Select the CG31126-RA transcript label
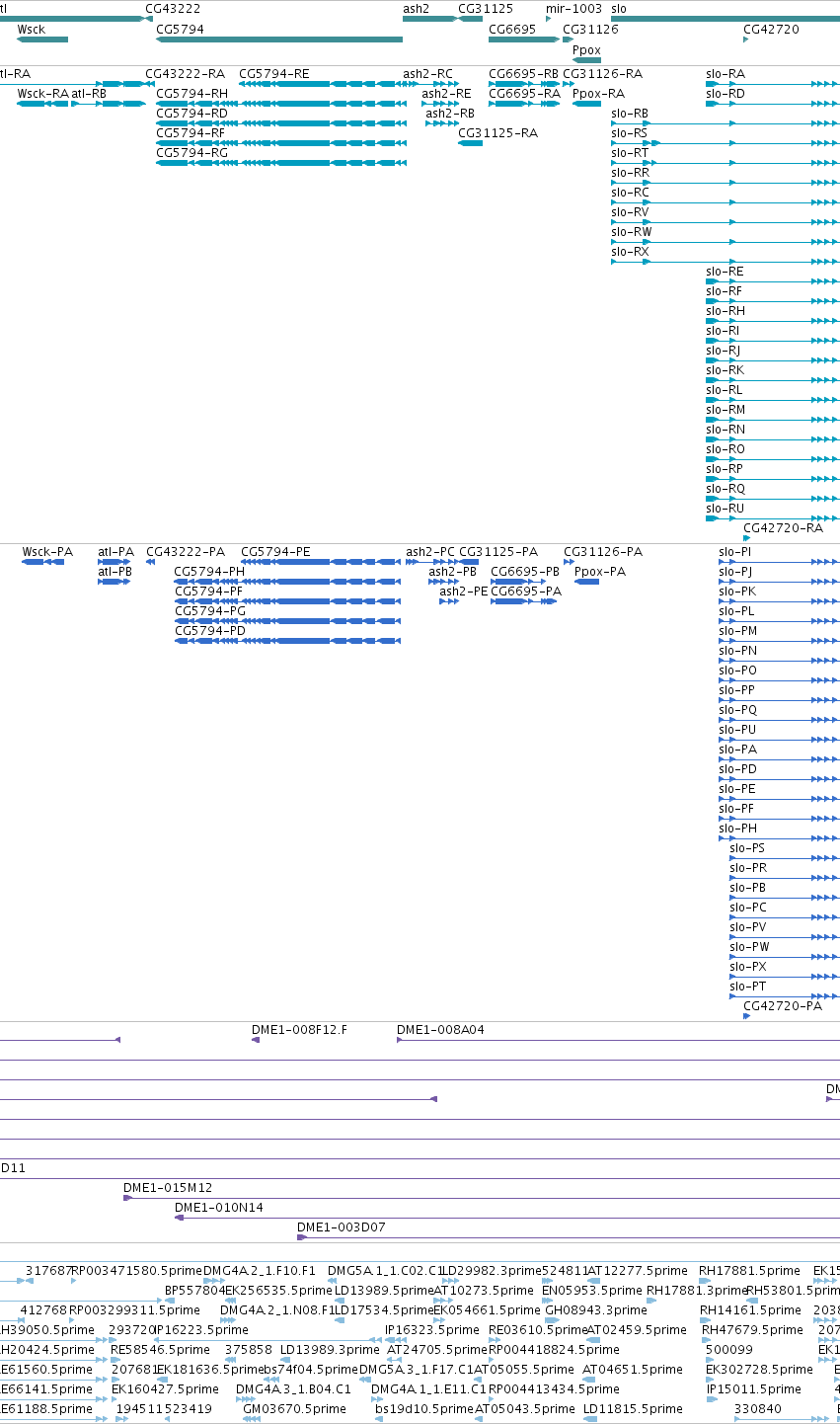Image resolution: width=840 pixels, height=1424 pixels. click(x=602, y=74)
